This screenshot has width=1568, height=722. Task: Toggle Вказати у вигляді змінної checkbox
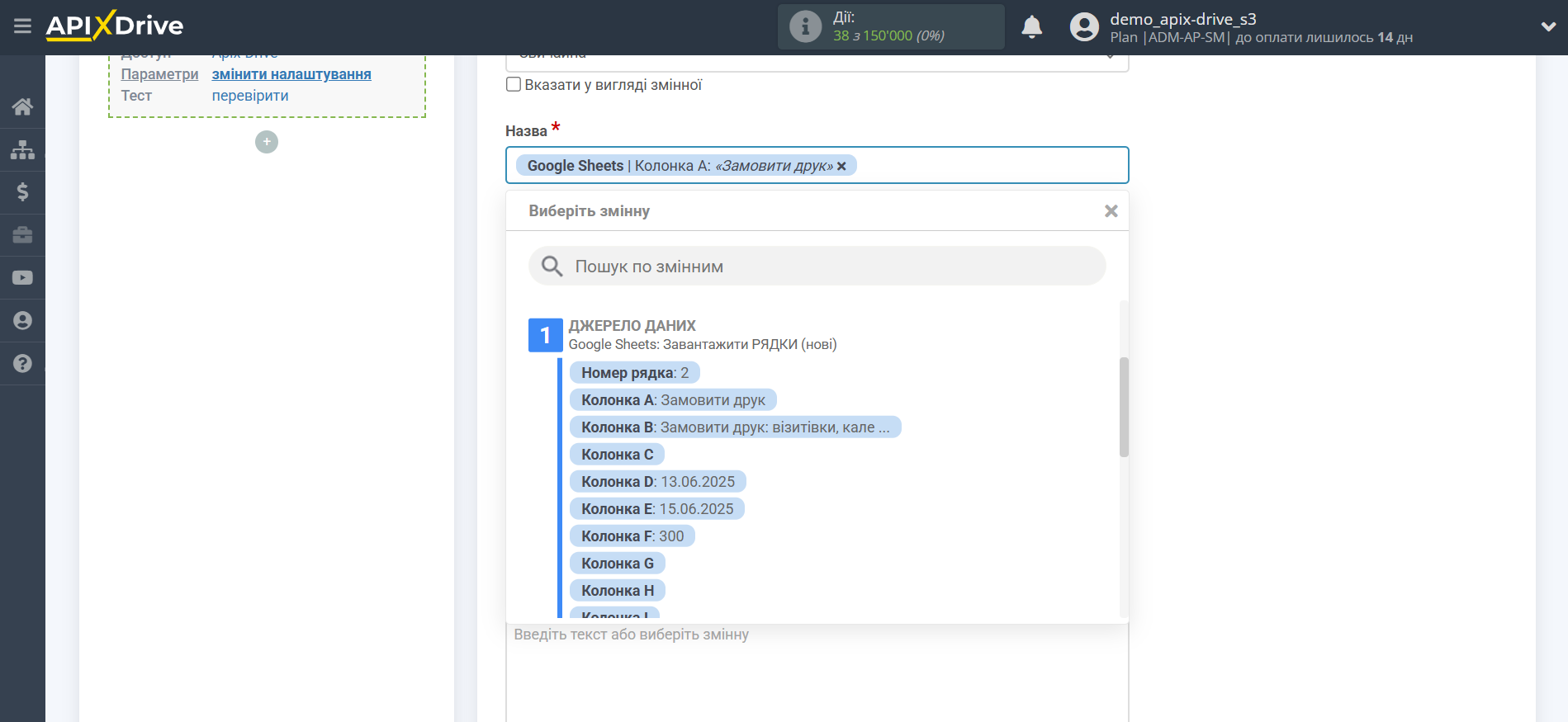click(514, 84)
